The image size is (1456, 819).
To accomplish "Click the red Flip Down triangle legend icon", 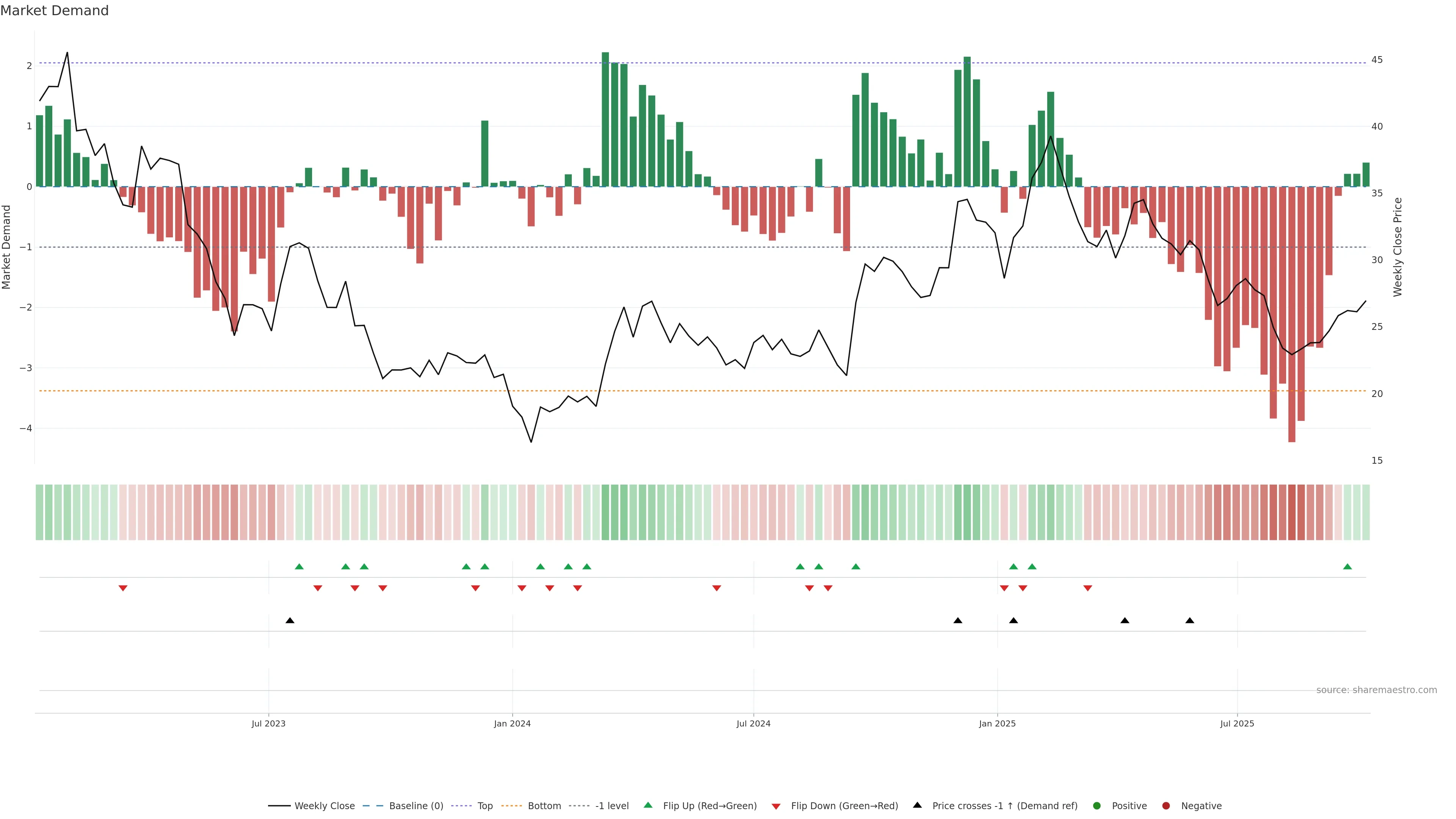I will tap(776, 806).
